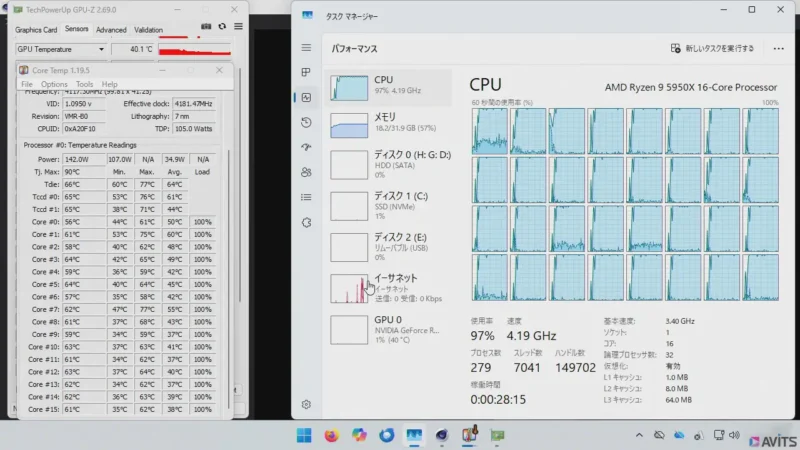Open Services icon in Task Manager sidebar
The height and width of the screenshot is (450, 800).
pyautogui.click(x=306, y=222)
